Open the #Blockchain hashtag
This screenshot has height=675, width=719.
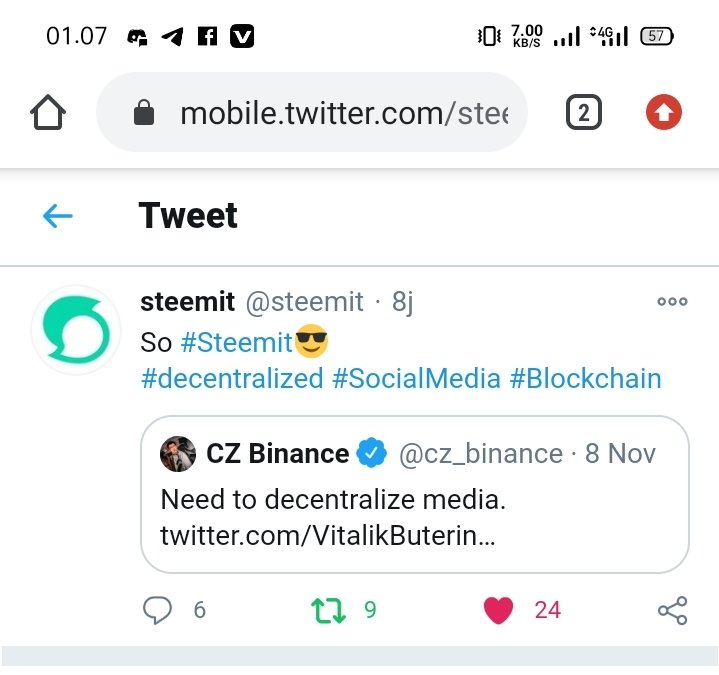[x=585, y=379]
